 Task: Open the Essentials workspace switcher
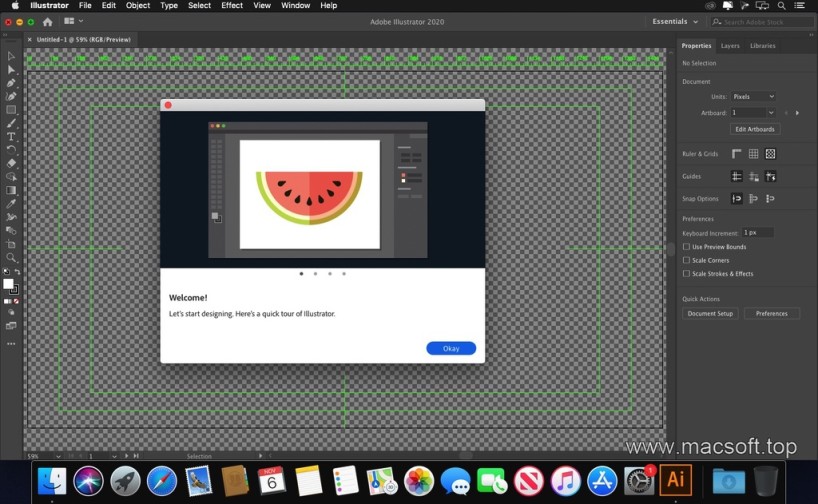pos(674,21)
